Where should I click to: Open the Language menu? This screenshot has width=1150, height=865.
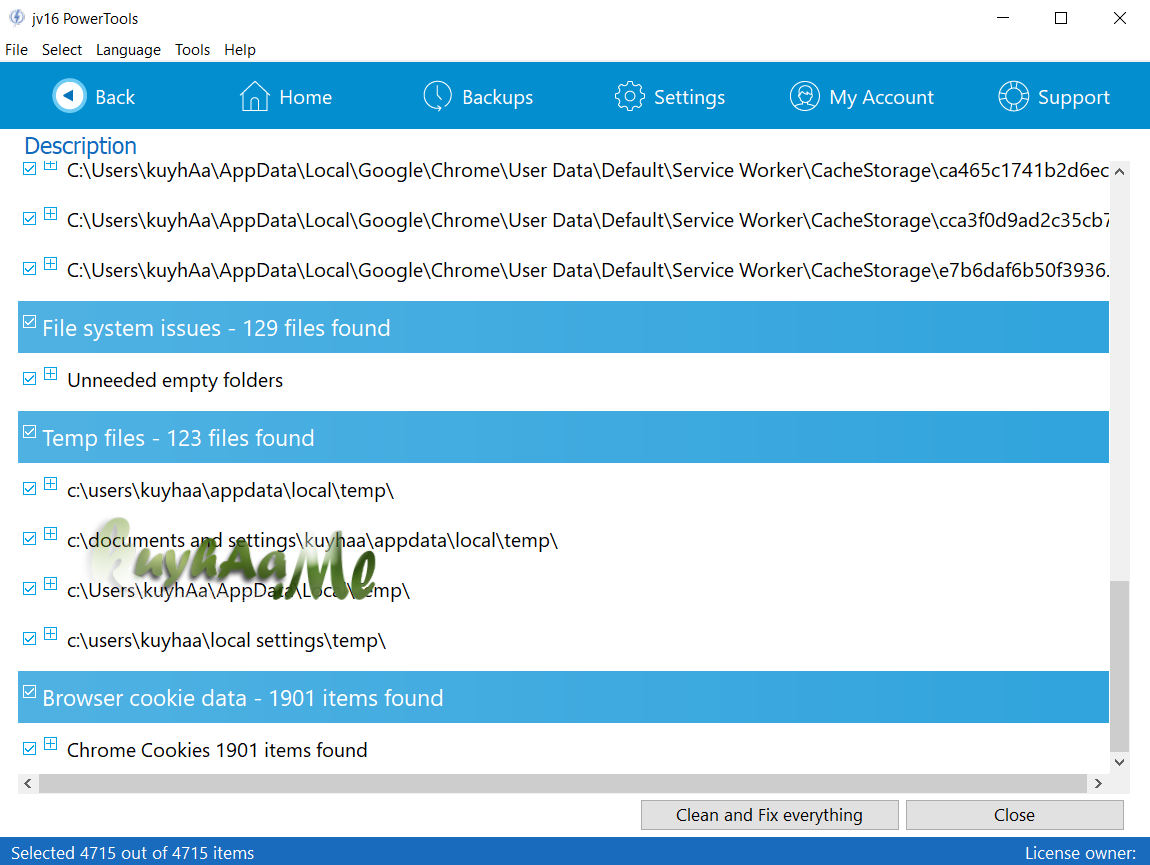tap(128, 49)
